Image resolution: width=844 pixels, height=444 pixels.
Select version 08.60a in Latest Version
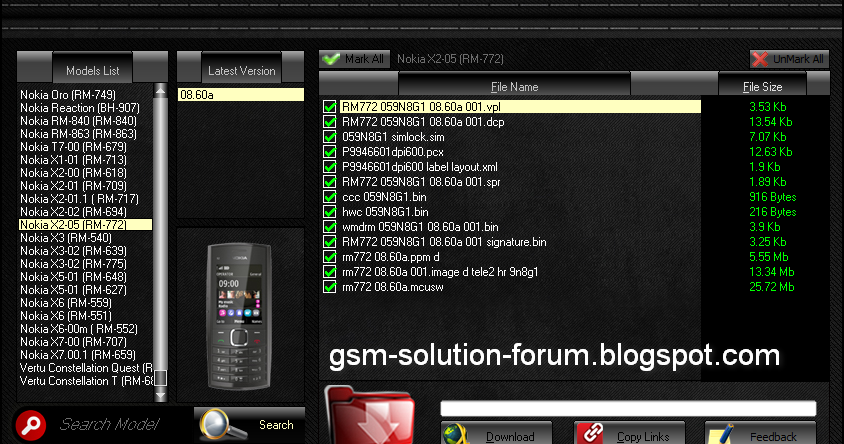(x=241, y=95)
